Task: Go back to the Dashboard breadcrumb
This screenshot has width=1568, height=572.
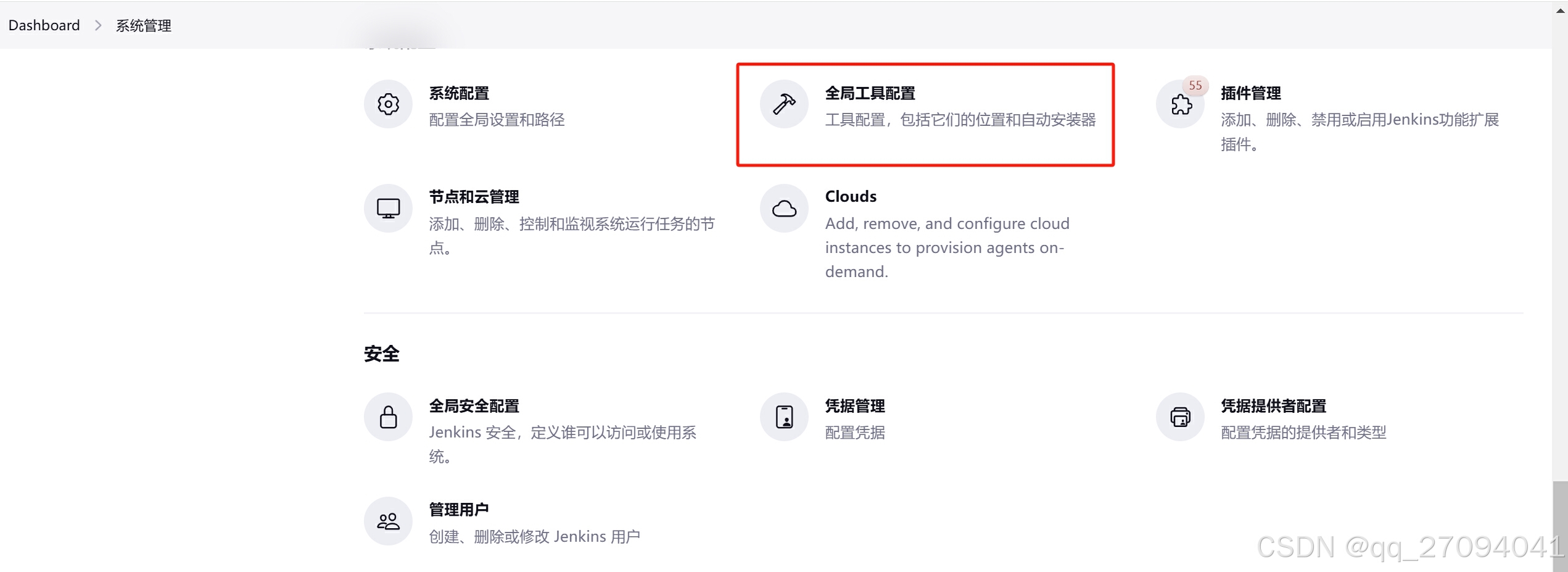Action: (43, 25)
